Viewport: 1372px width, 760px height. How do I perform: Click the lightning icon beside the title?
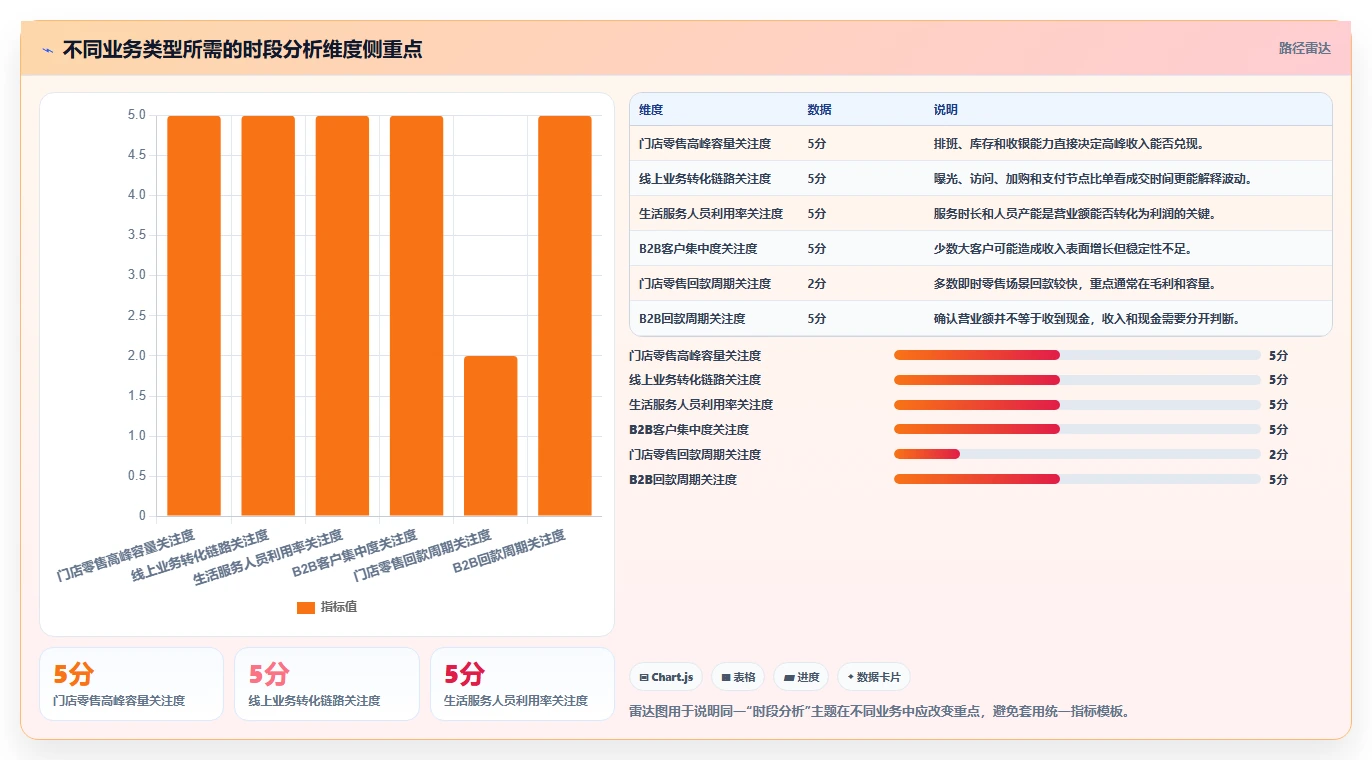coord(47,50)
